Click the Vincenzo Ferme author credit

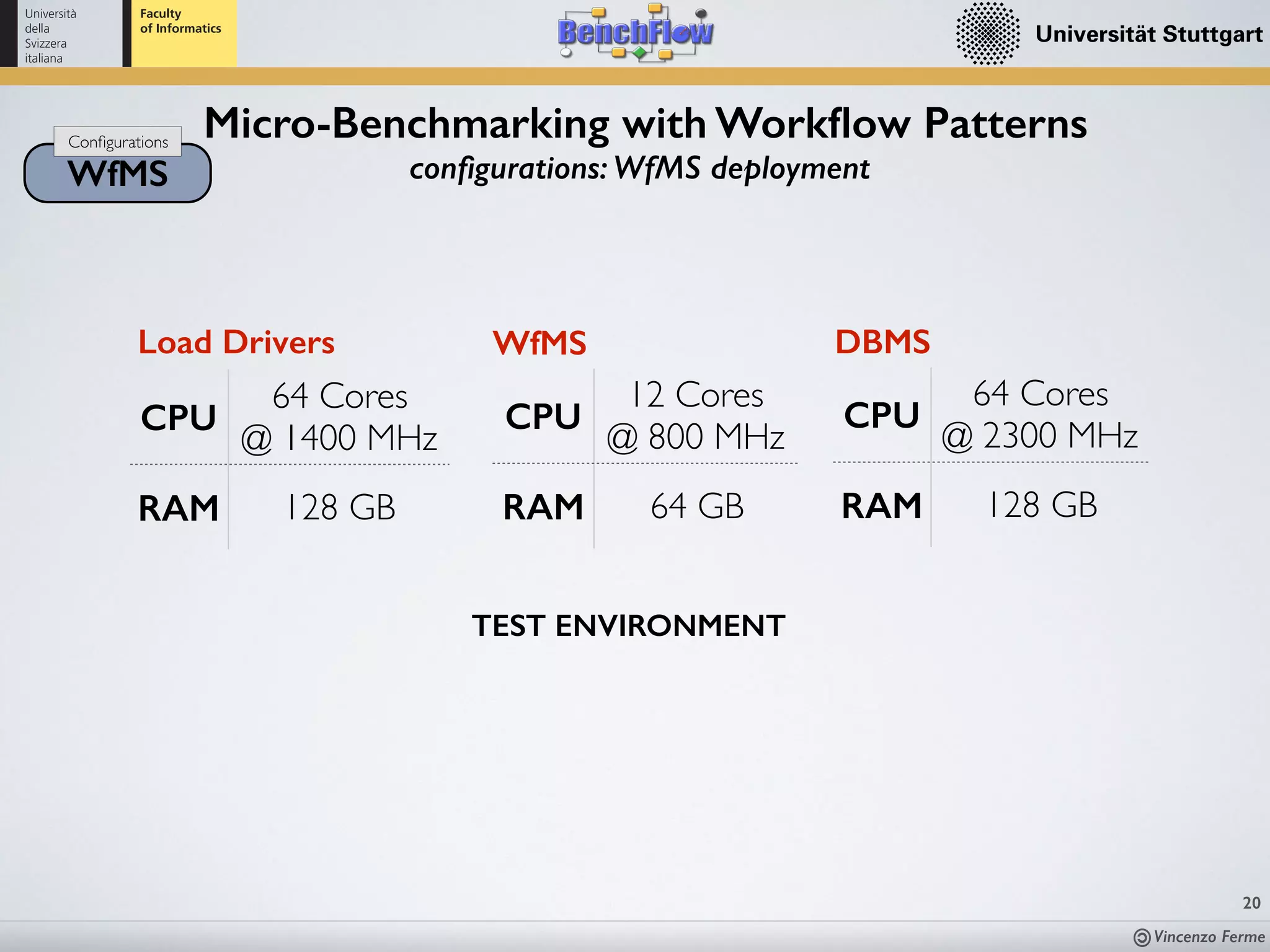1209,937
